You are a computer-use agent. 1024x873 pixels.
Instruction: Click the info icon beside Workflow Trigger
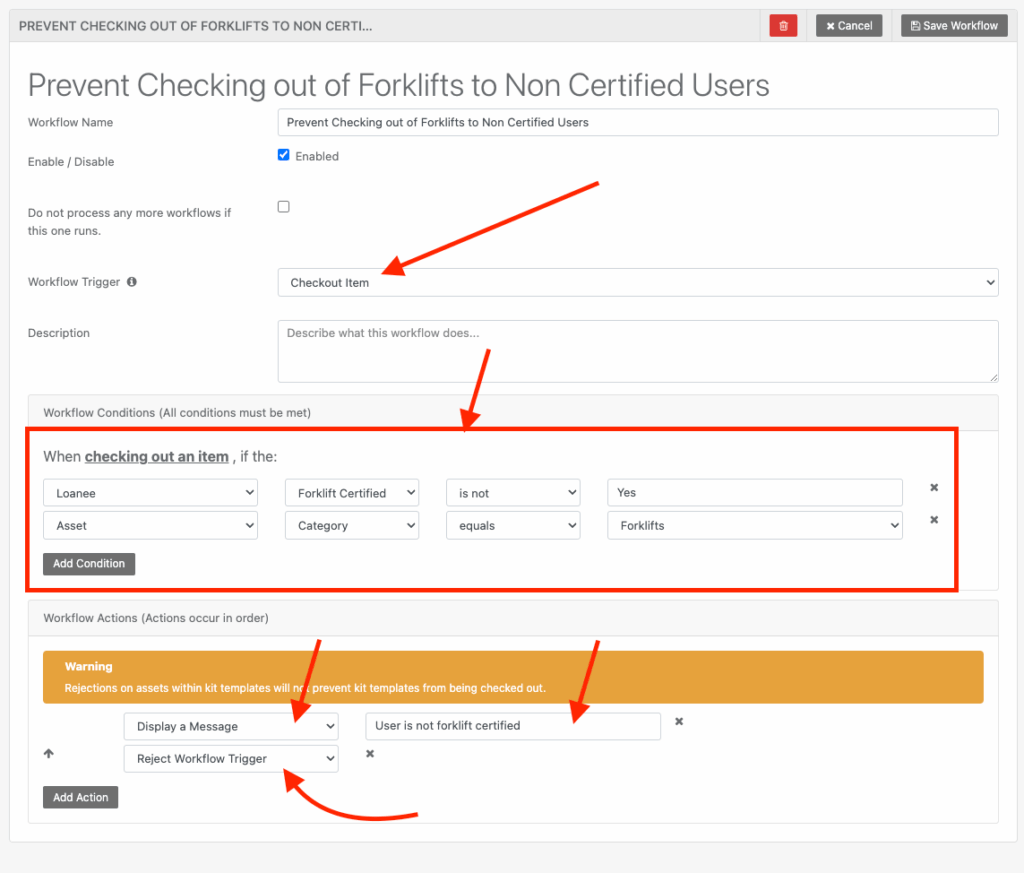(131, 282)
